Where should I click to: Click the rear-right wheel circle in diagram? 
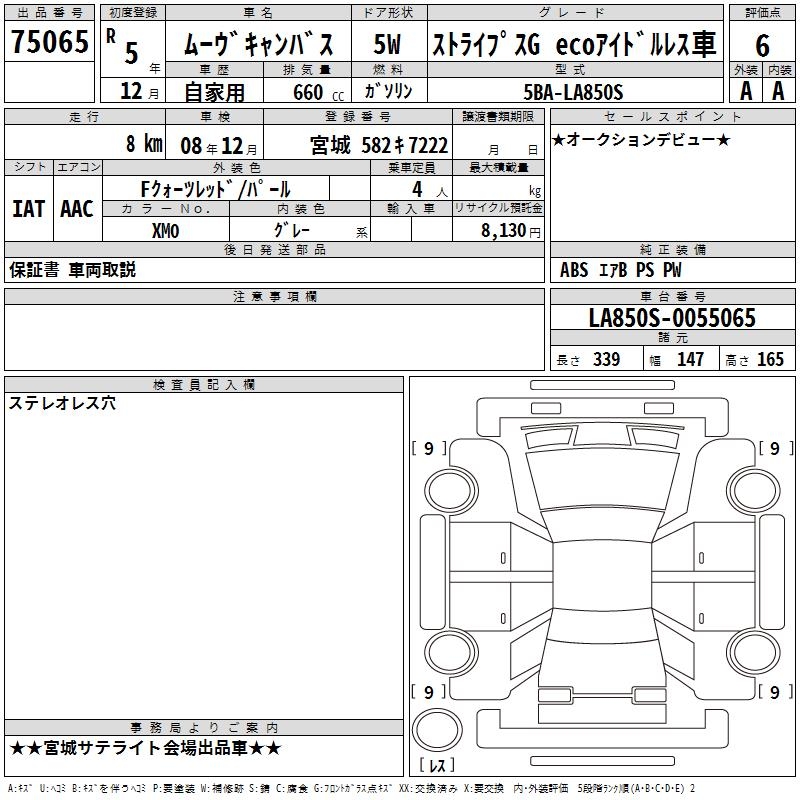tap(754, 652)
